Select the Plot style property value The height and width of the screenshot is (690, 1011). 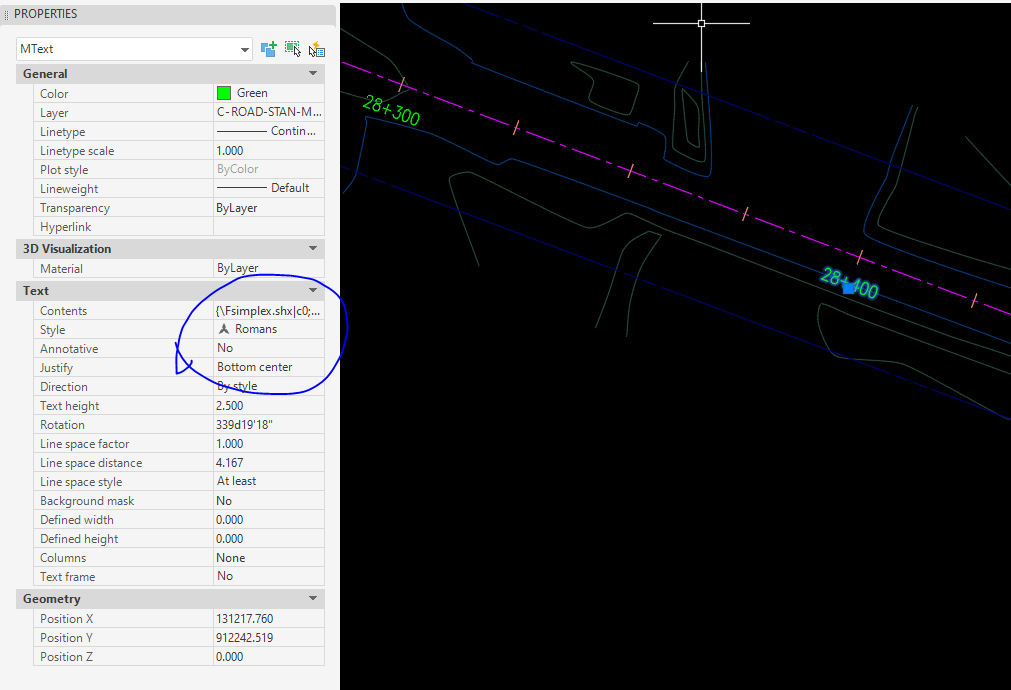268,169
